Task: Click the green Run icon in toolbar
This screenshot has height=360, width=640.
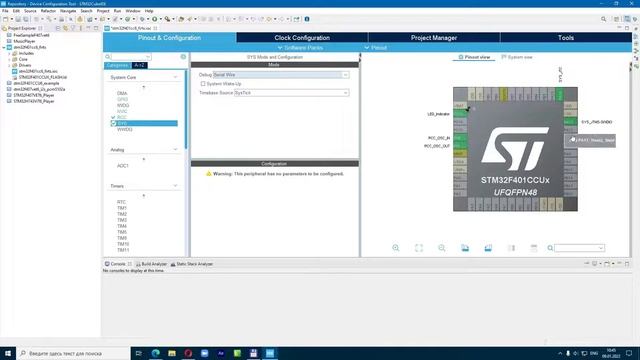Action: (155, 19)
